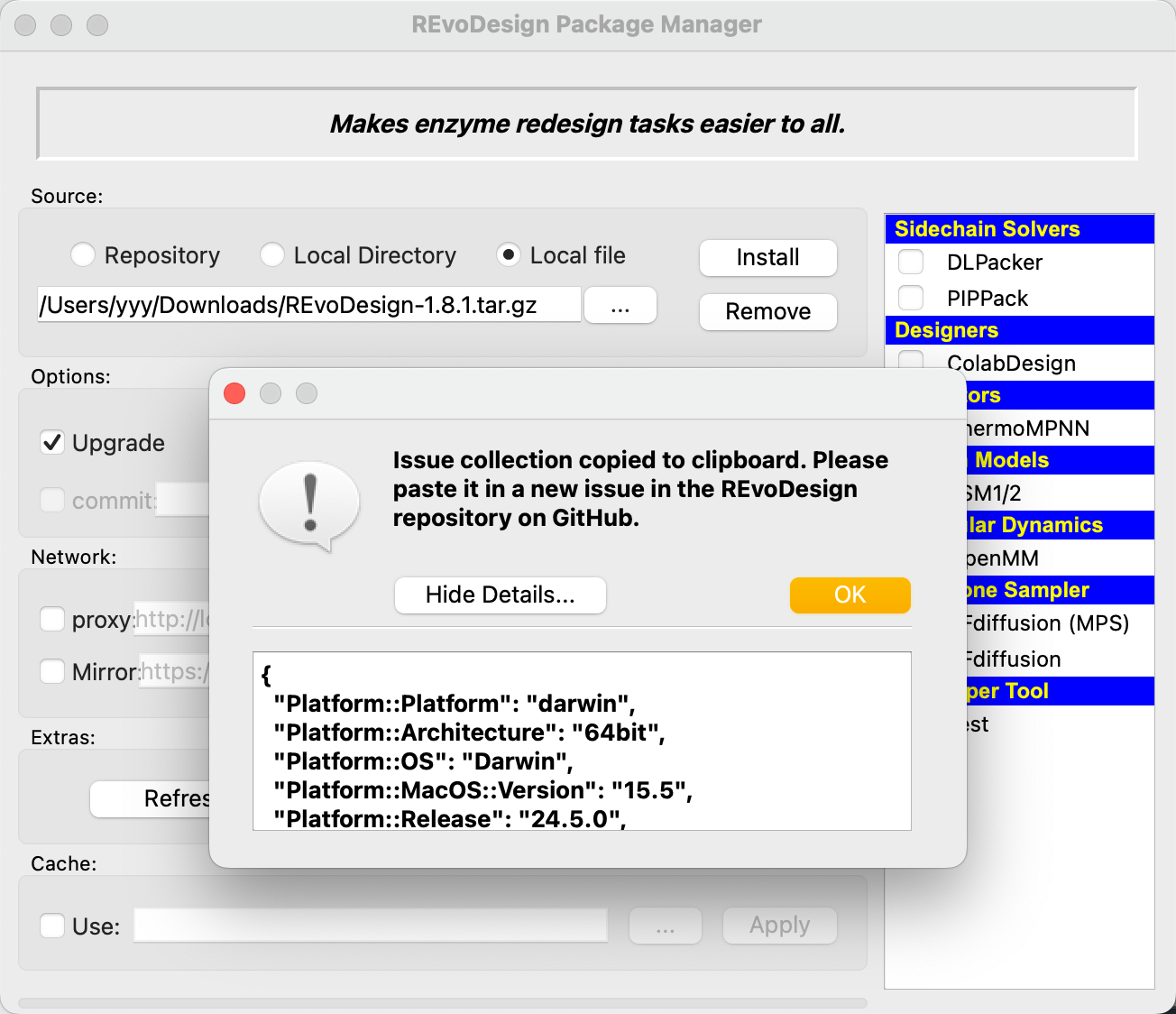Enable the Cache Use checkbox

(x=52, y=926)
